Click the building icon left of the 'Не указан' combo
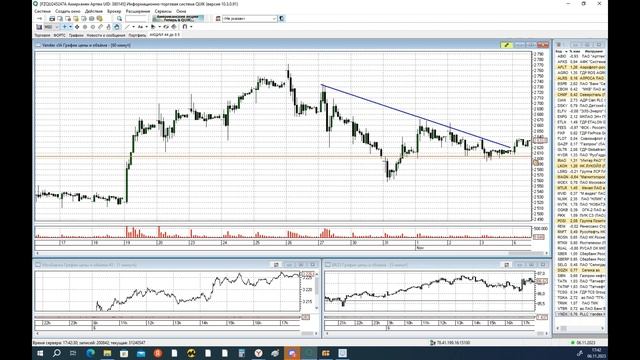Viewport: 640px width, 360px height. (x=218, y=19)
